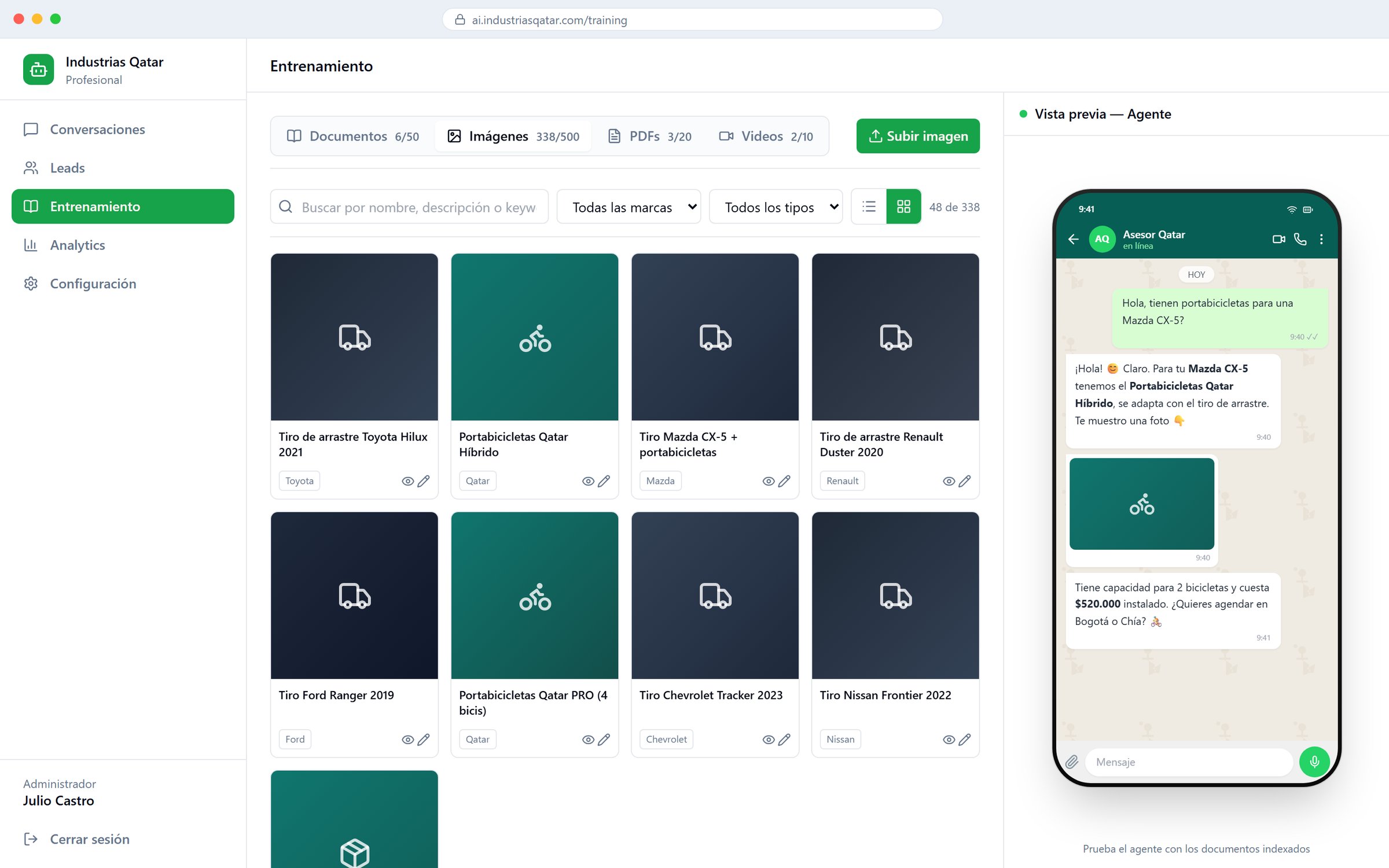Switch to the PDFs tab
1389x868 pixels.
(649, 136)
